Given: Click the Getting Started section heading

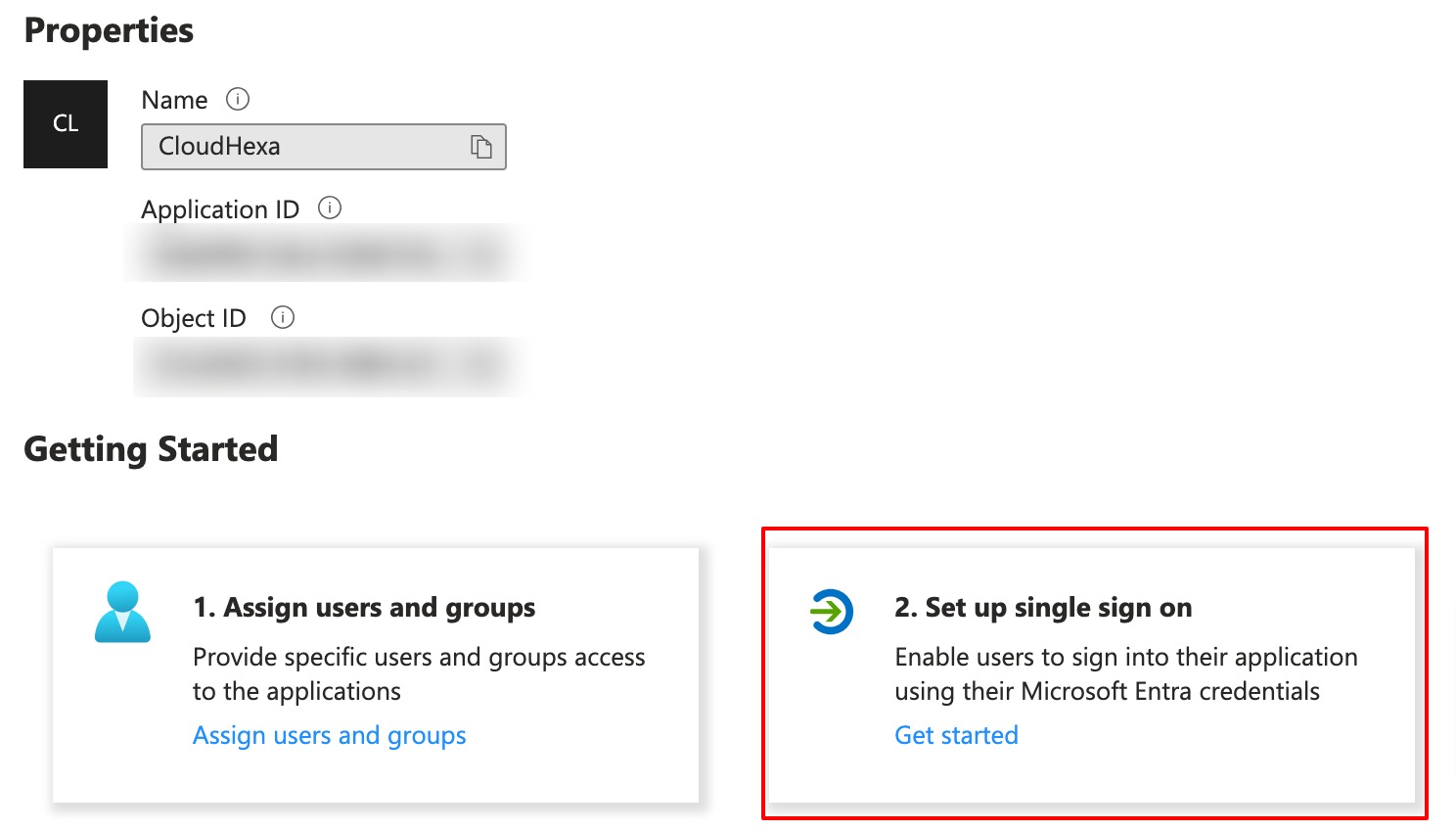Looking at the screenshot, I should tap(151, 449).
